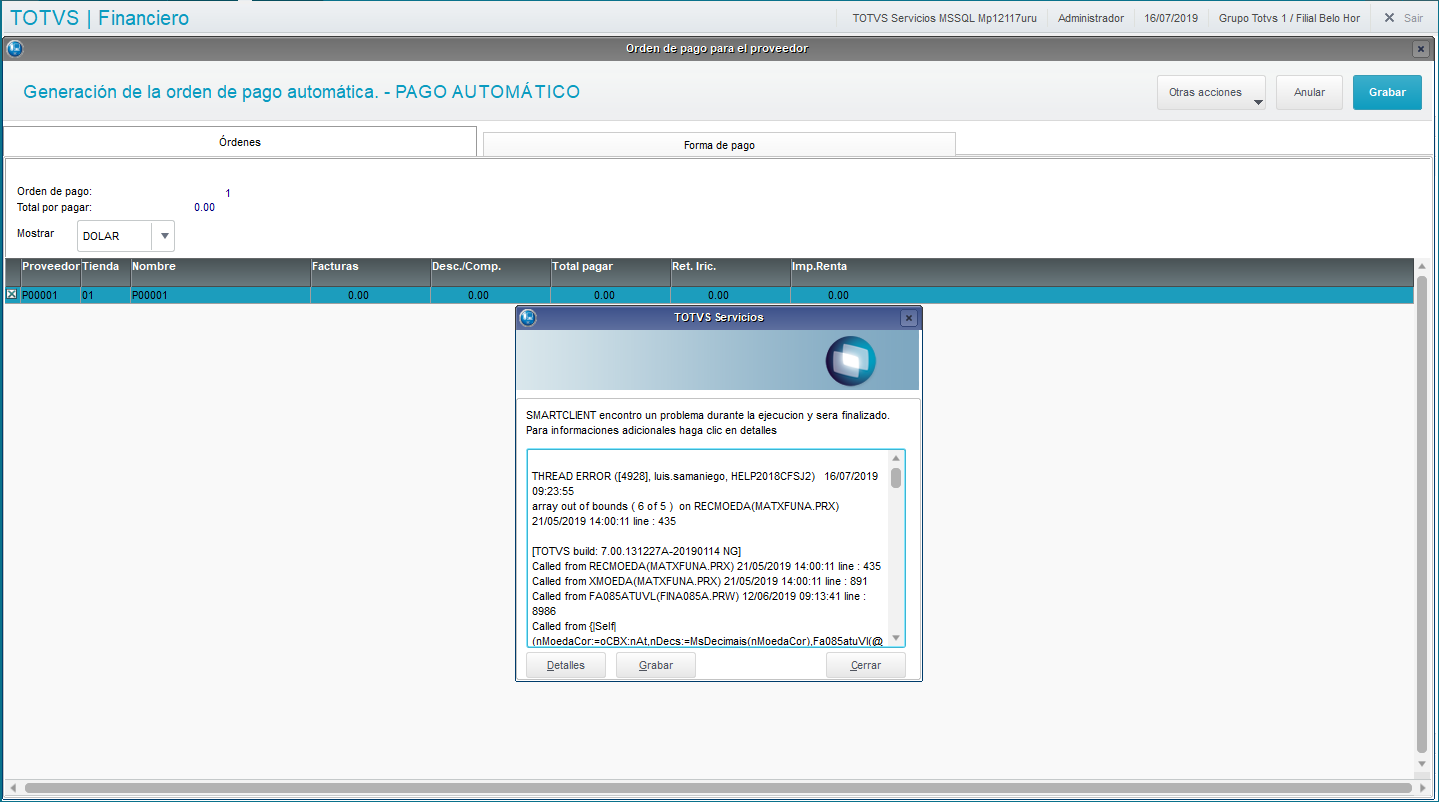Close the Orden de pago window
This screenshot has height=802, width=1439.
[1420, 48]
